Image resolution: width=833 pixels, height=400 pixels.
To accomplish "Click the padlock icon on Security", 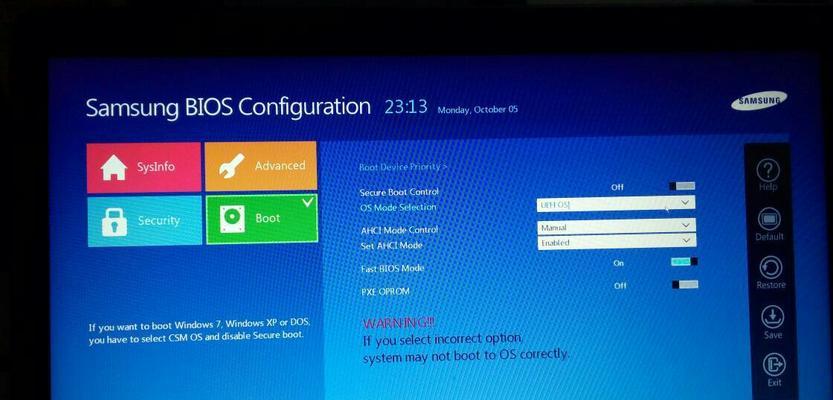I will click(114, 222).
